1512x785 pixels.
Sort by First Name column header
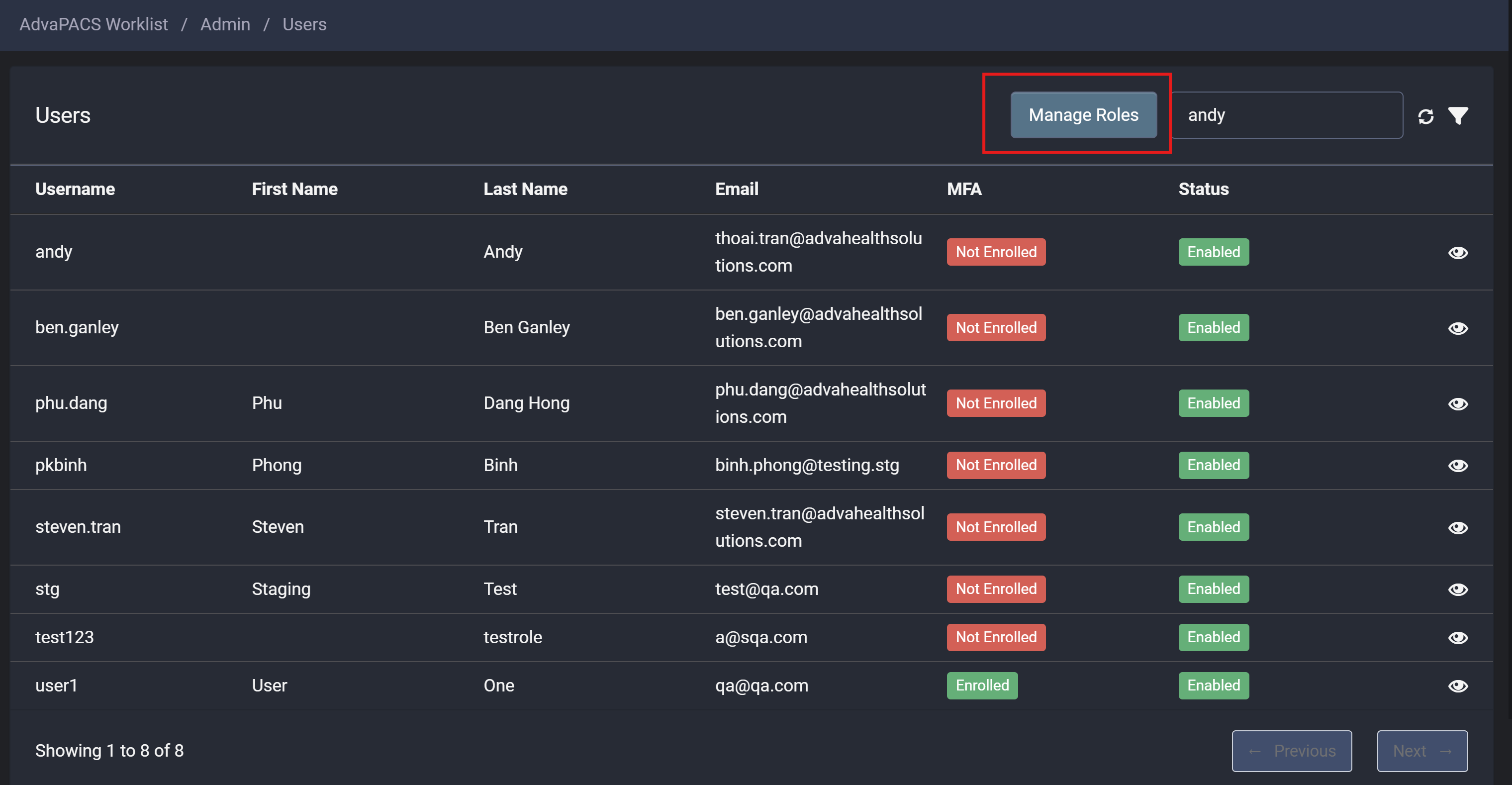294,189
